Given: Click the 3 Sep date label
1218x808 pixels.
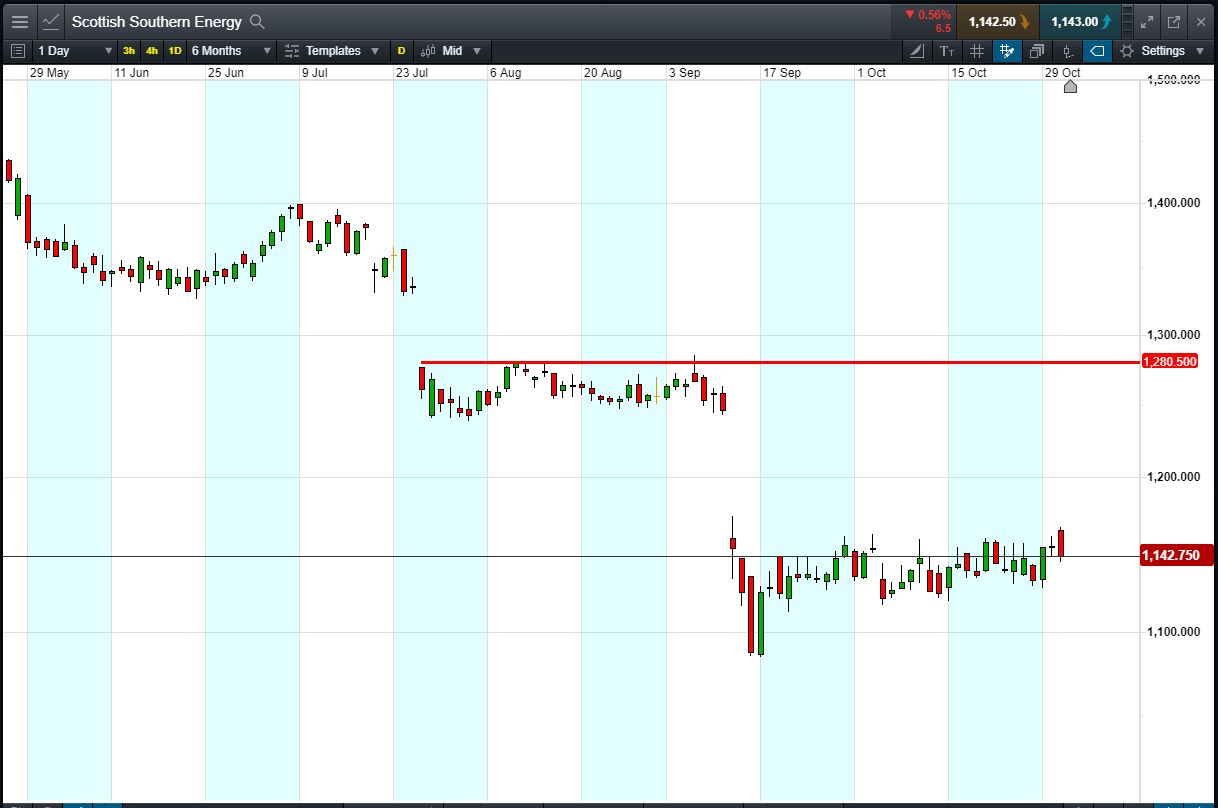Looking at the screenshot, I should coord(685,73).
